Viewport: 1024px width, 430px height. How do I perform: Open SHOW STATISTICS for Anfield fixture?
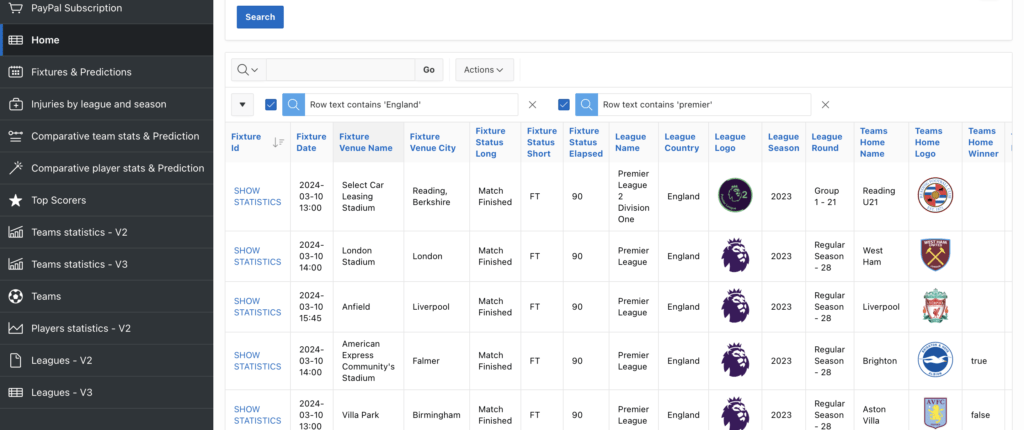pos(257,306)
